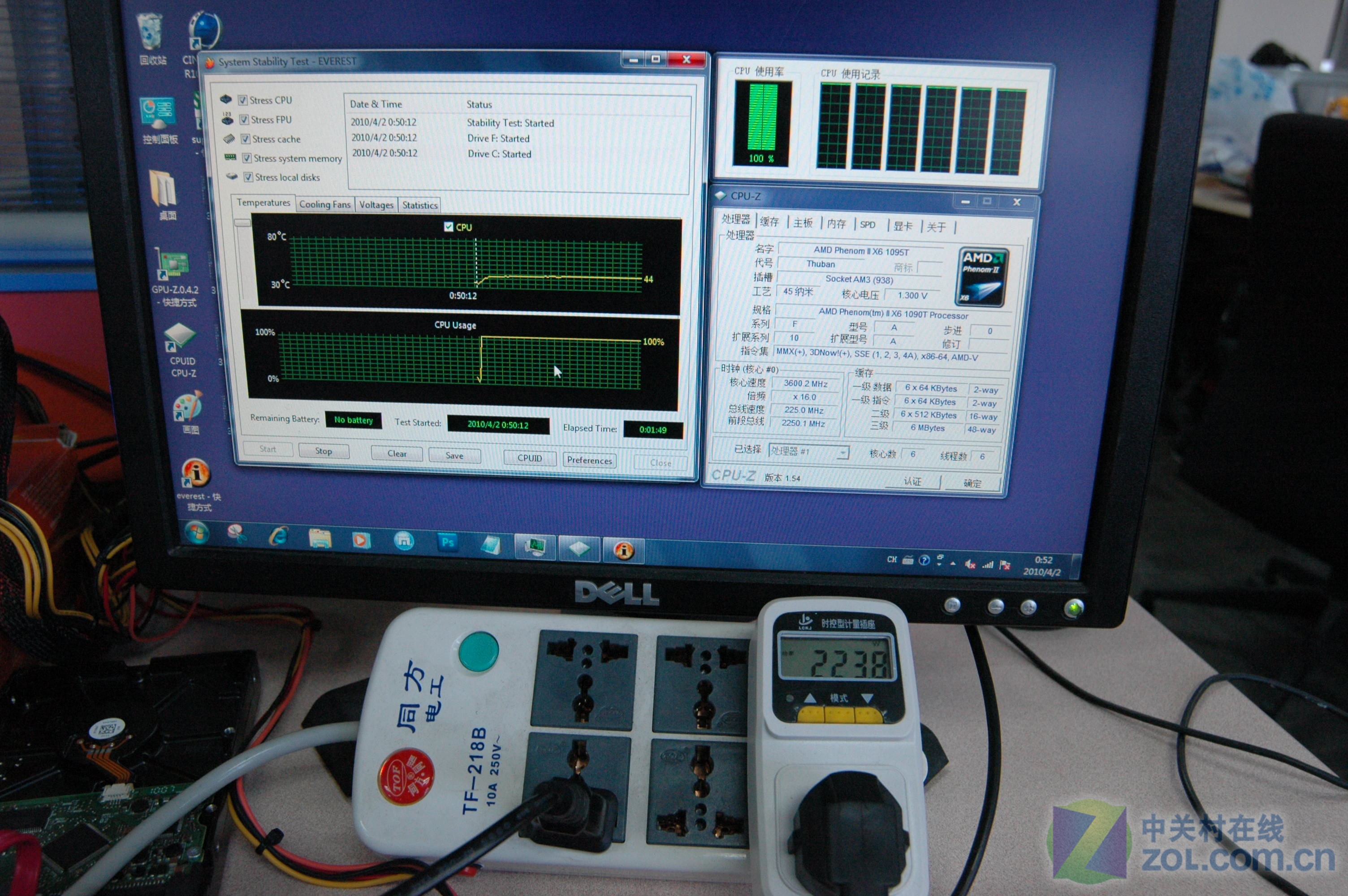This screenshot has width=1348, height=896.
Task: Switch to the EVEREST taskbar button
Action: coord(623,551)
